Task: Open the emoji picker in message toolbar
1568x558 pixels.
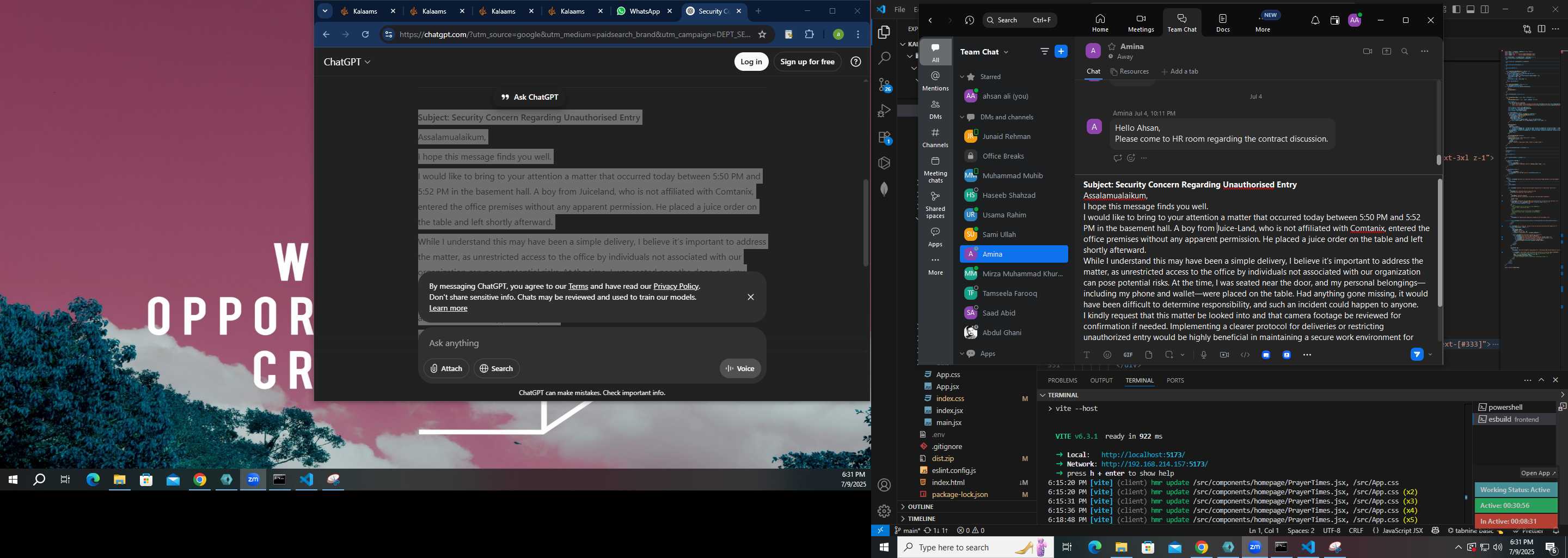Action: click(x=1107, y=355)
